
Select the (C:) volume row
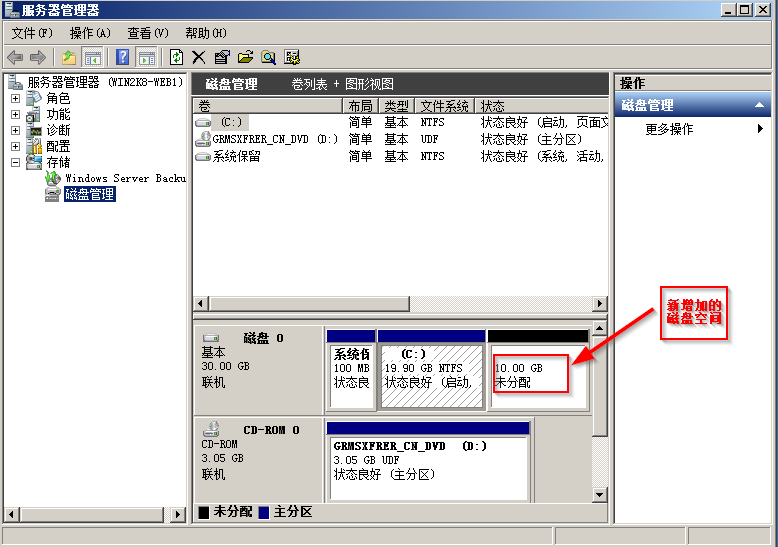pyautogui.click(x=401, y=122)
